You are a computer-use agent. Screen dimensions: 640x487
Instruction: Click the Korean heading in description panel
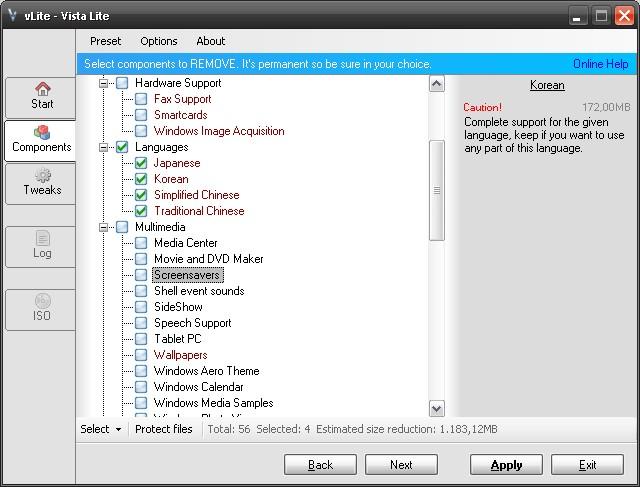[x=547, y=85]
